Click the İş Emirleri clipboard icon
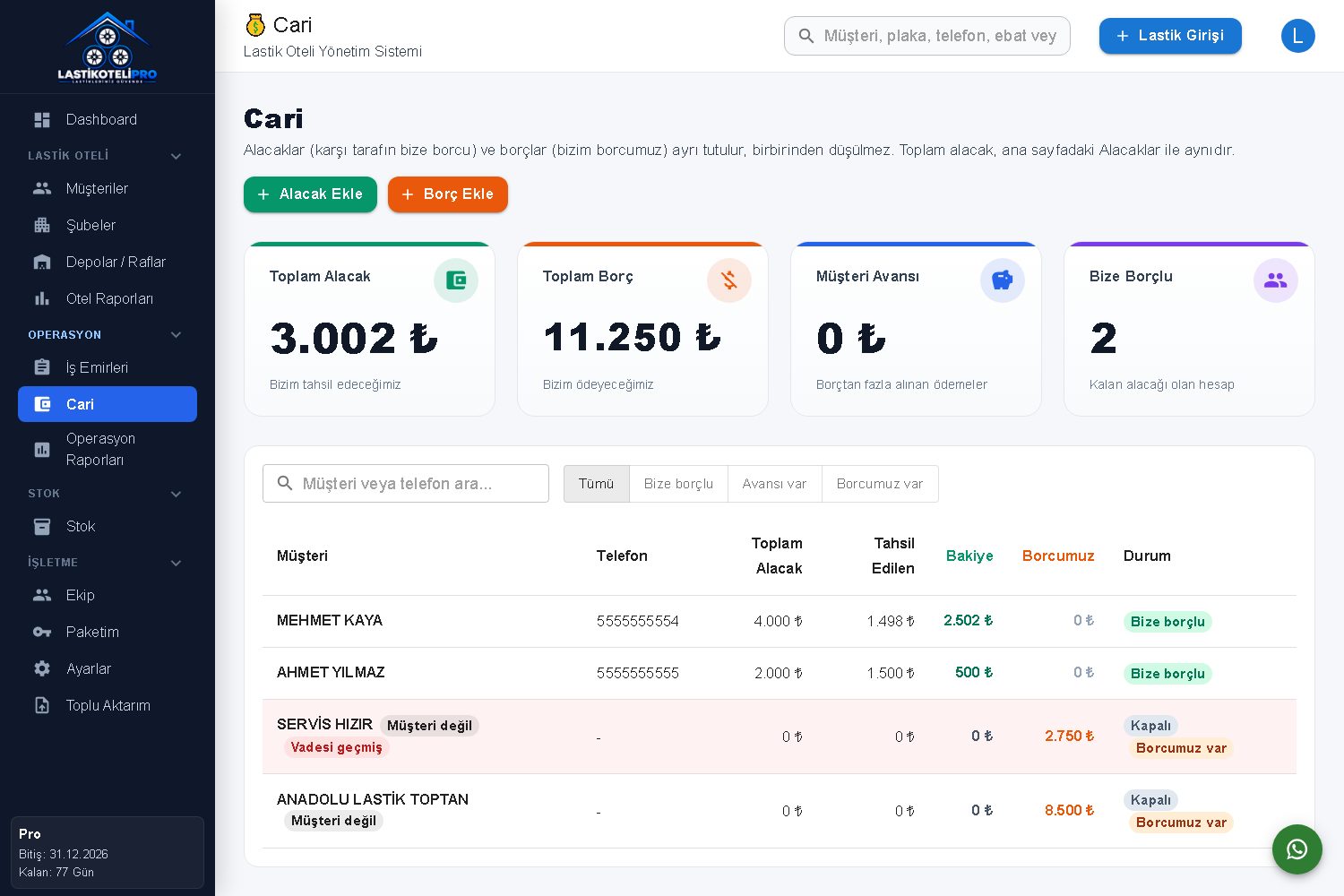This screenshot has height=896, width=1344. tap(42, 368)
